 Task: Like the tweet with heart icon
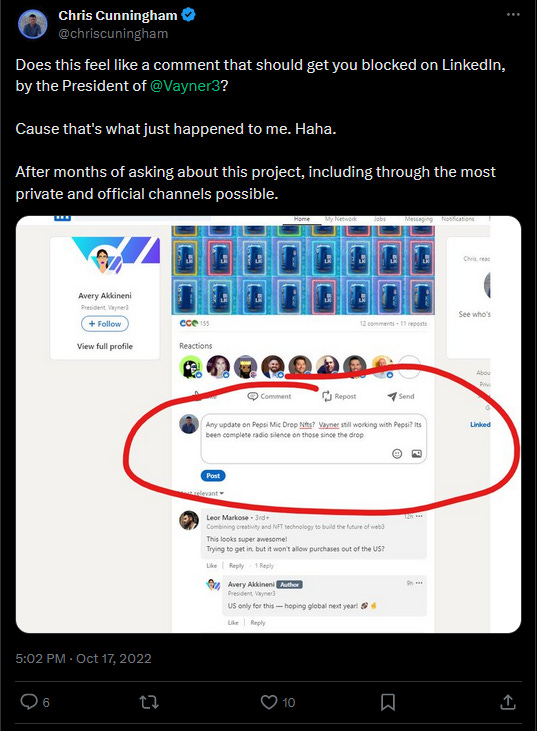pos(268,702)
